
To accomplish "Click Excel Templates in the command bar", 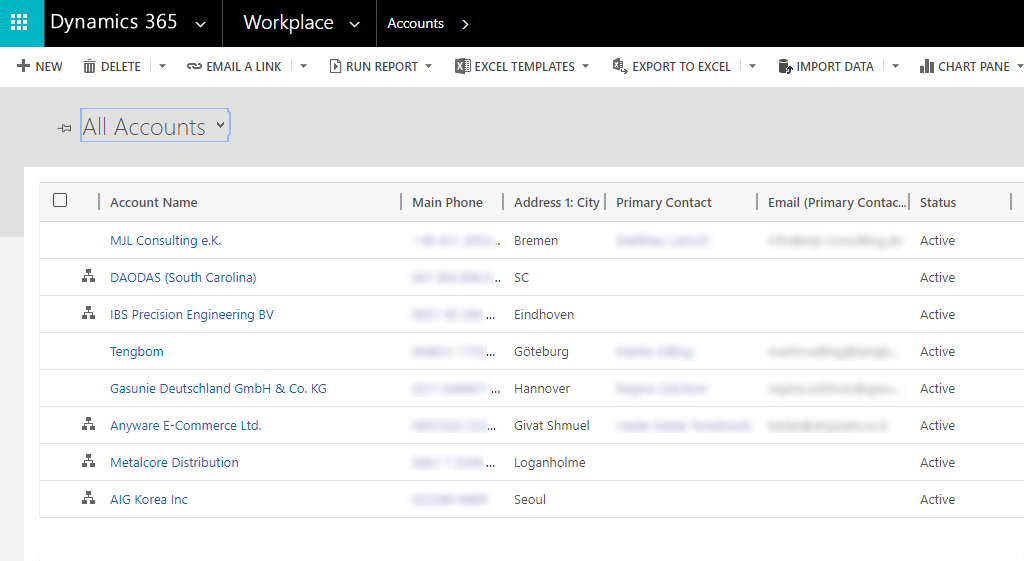I will point(521,66).
